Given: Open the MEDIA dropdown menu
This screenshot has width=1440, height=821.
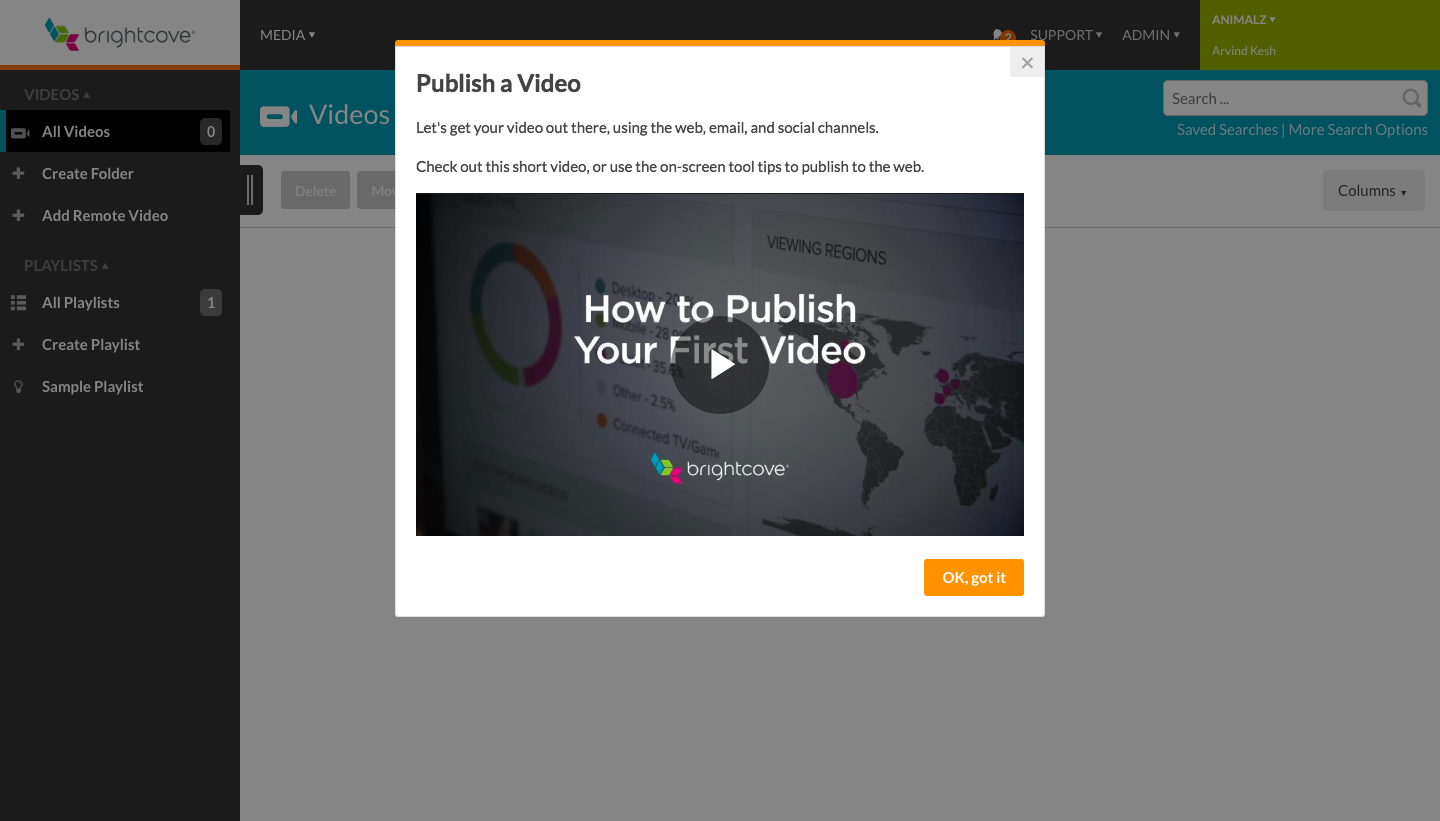Looking at the screenshot, I should pos(287,35).
